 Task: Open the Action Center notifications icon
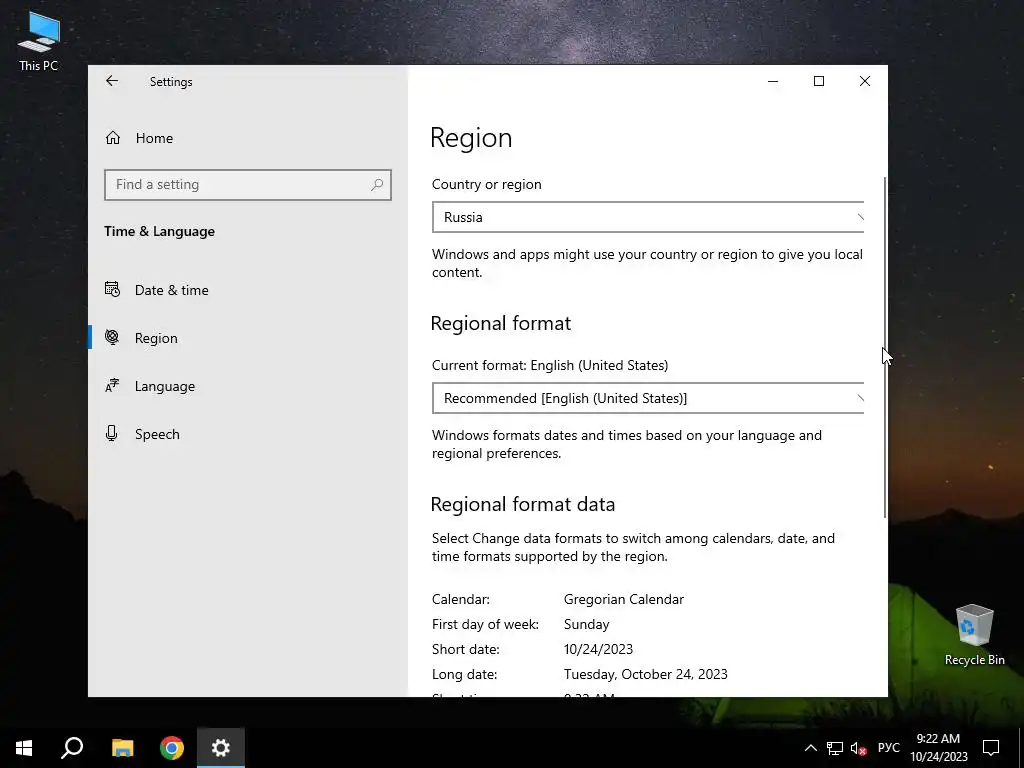coord(991,748)
